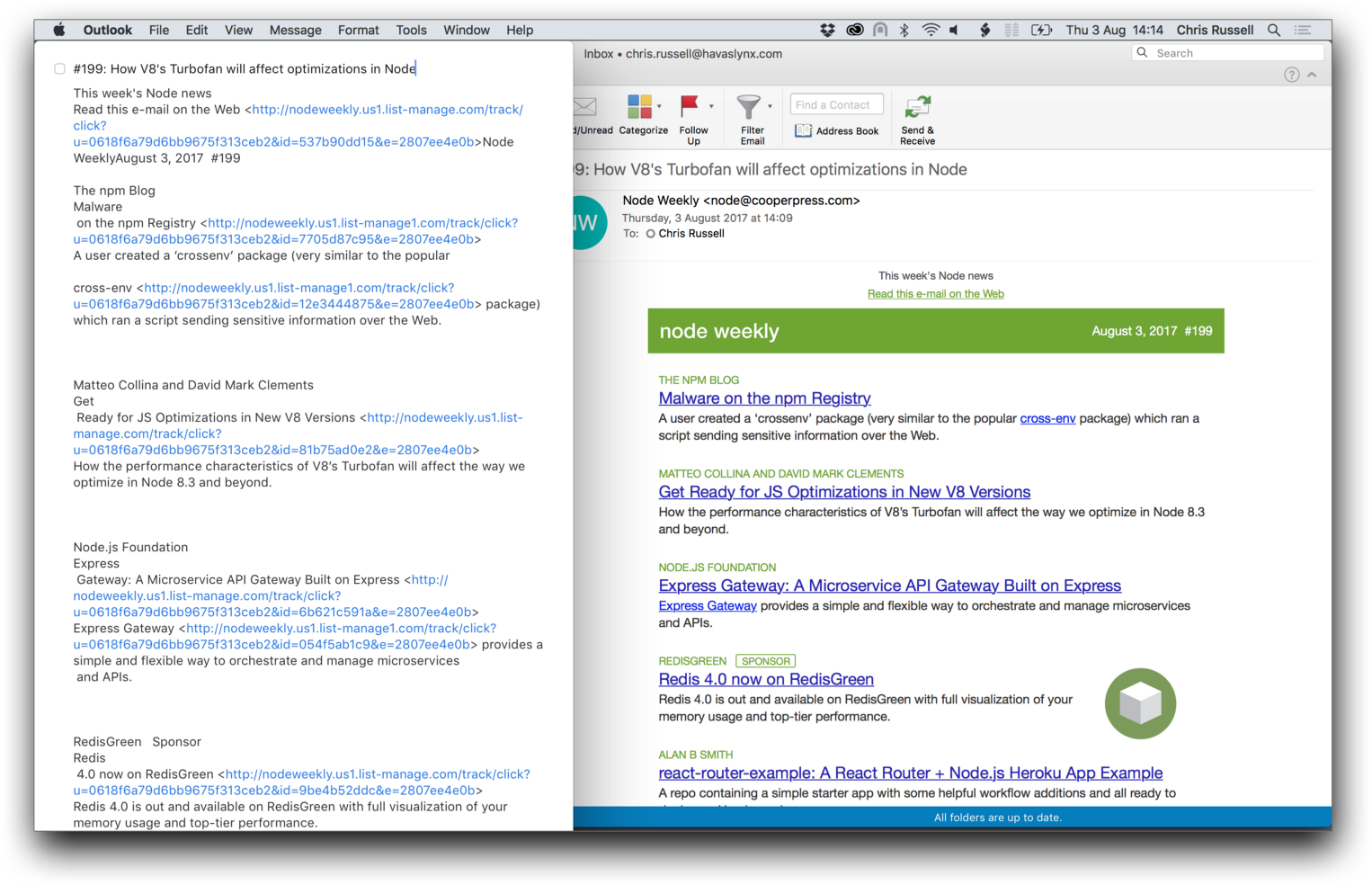This screenshot has height=885, width=1372.
Task: Open 'react-router-example' Heroku App link
Action: pos(910,773)
